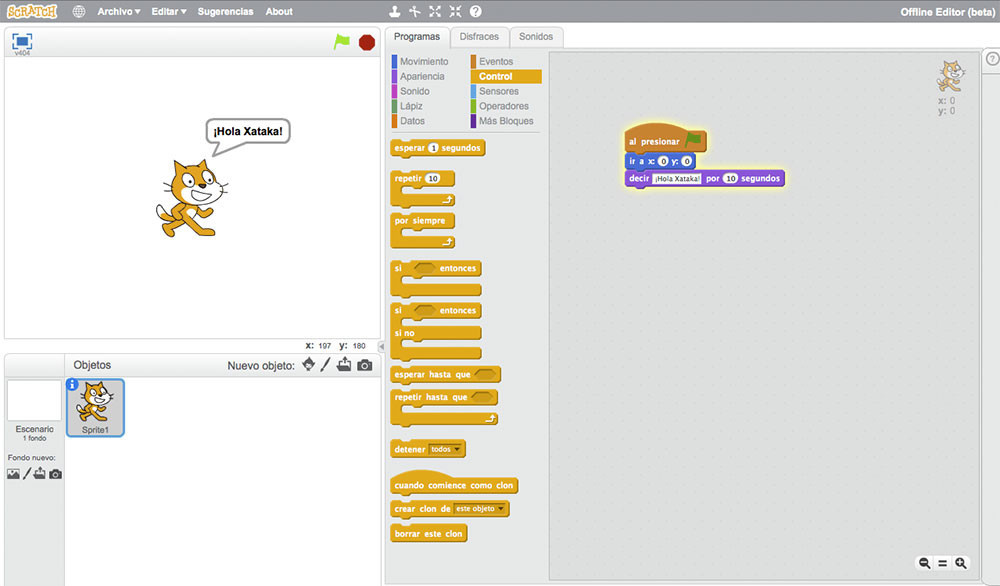1000x586 pixels.
Task: Open the language globe menu
Action: (x=78, y=11)
